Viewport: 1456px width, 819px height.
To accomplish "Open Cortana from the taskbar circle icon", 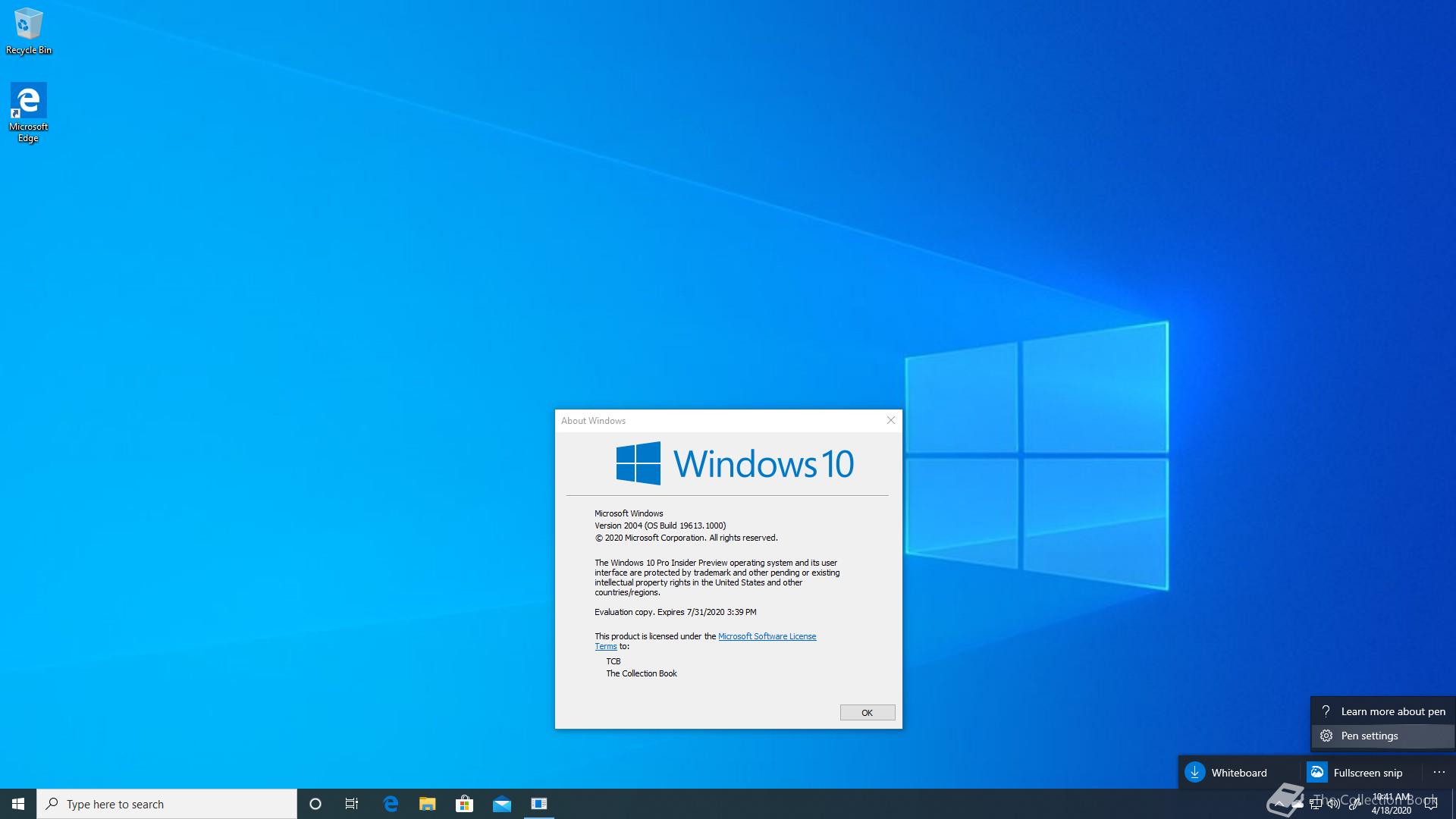I will [x=315, y=804].
